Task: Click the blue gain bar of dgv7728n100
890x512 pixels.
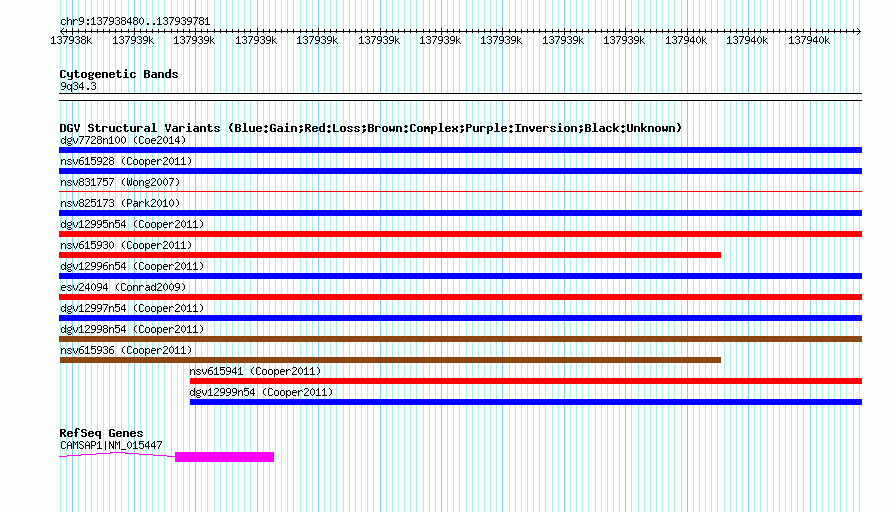Action: tap(460, 150)
